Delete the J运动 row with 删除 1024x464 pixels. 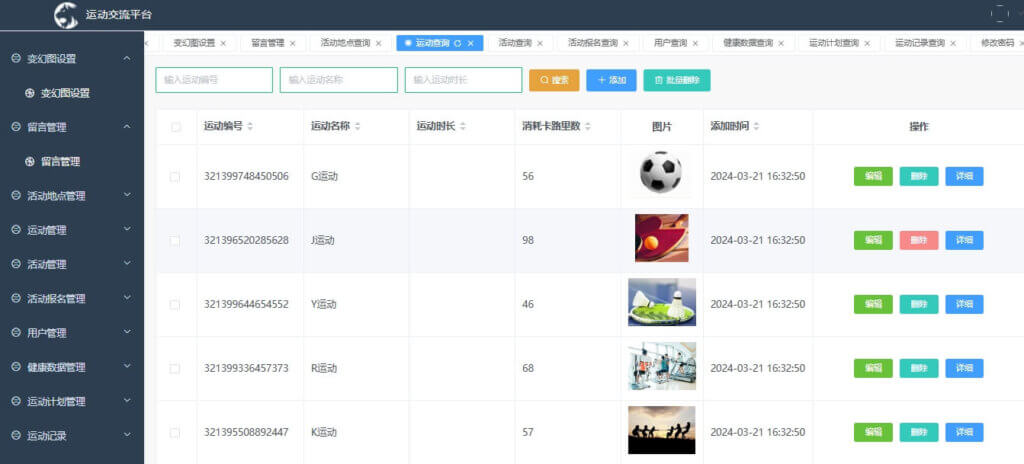coord(919,240)
